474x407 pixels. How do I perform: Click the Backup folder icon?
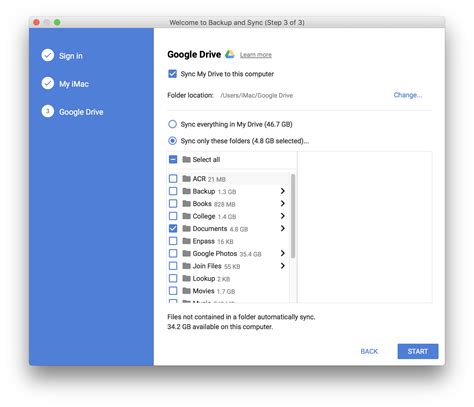click(186, 191)
